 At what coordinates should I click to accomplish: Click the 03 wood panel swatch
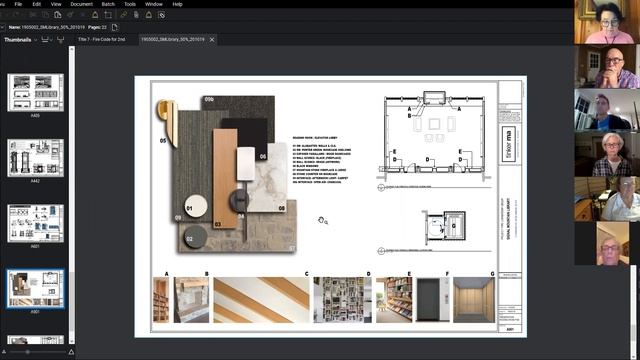[x=225, y=178]
